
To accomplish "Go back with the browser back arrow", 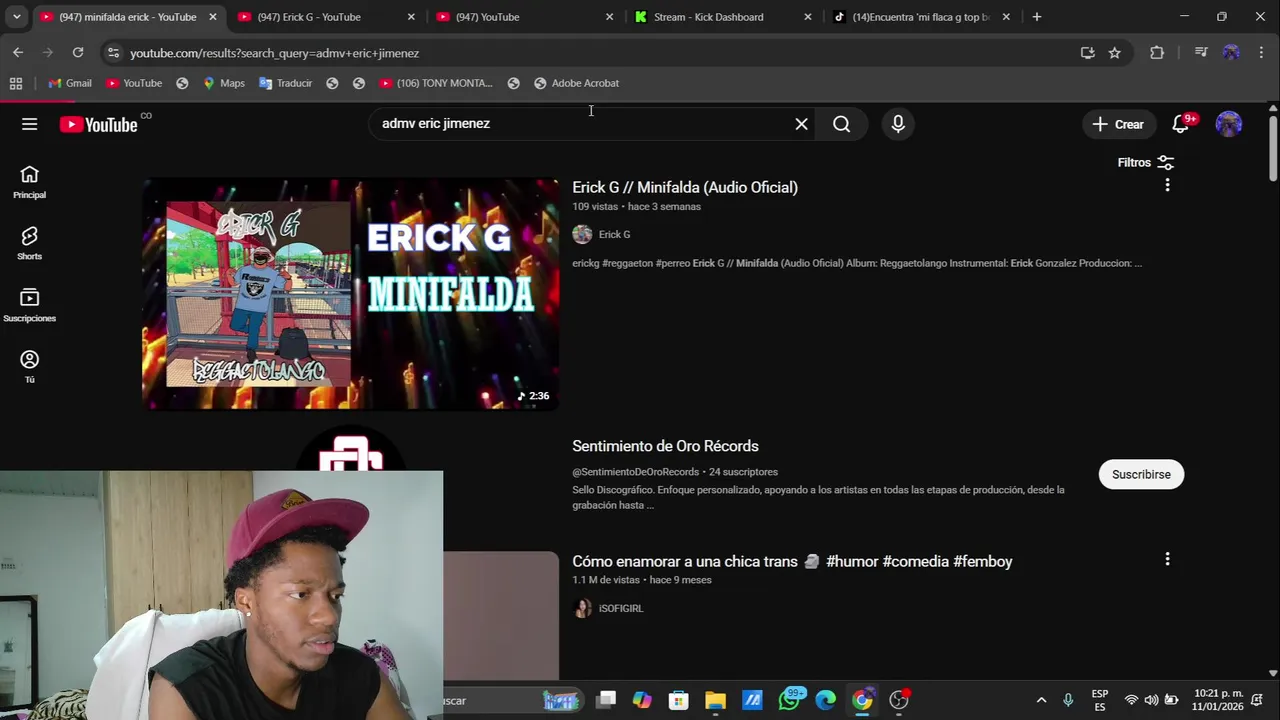I will coord(18,52).
